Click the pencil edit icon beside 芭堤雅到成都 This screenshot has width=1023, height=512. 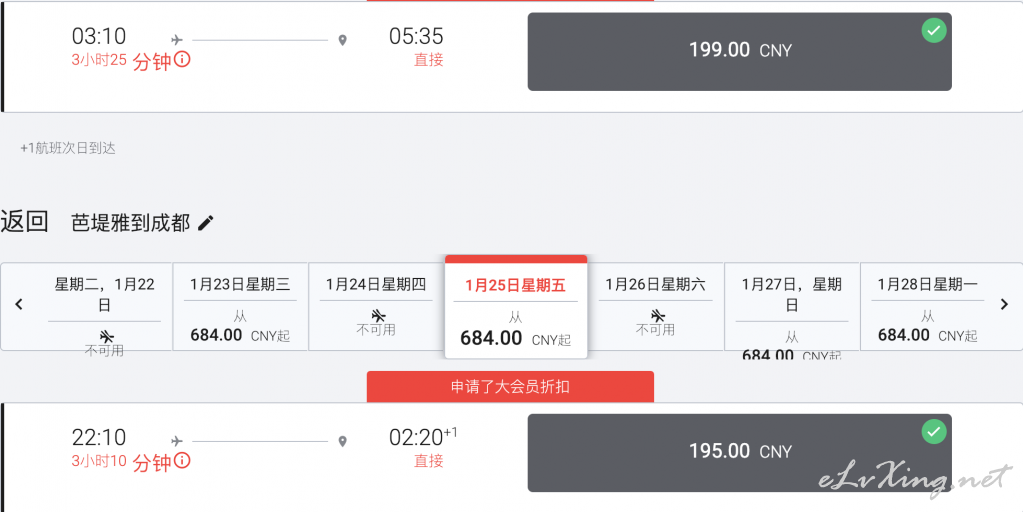[206, 223]
